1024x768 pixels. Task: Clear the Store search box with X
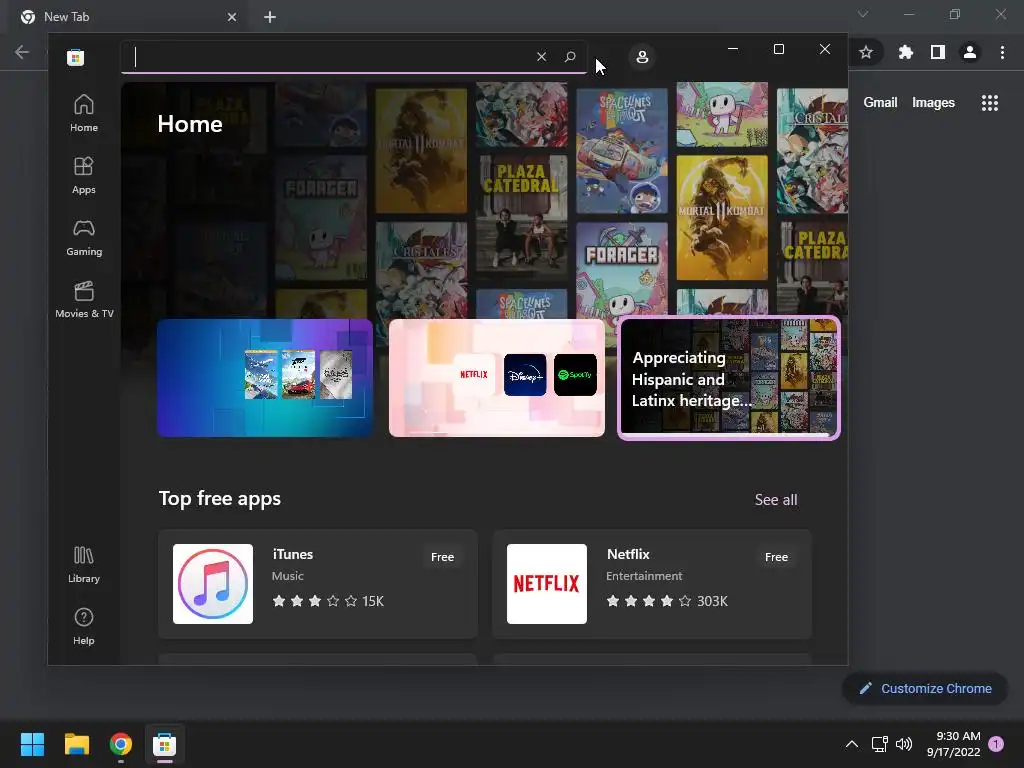(541, 57)
